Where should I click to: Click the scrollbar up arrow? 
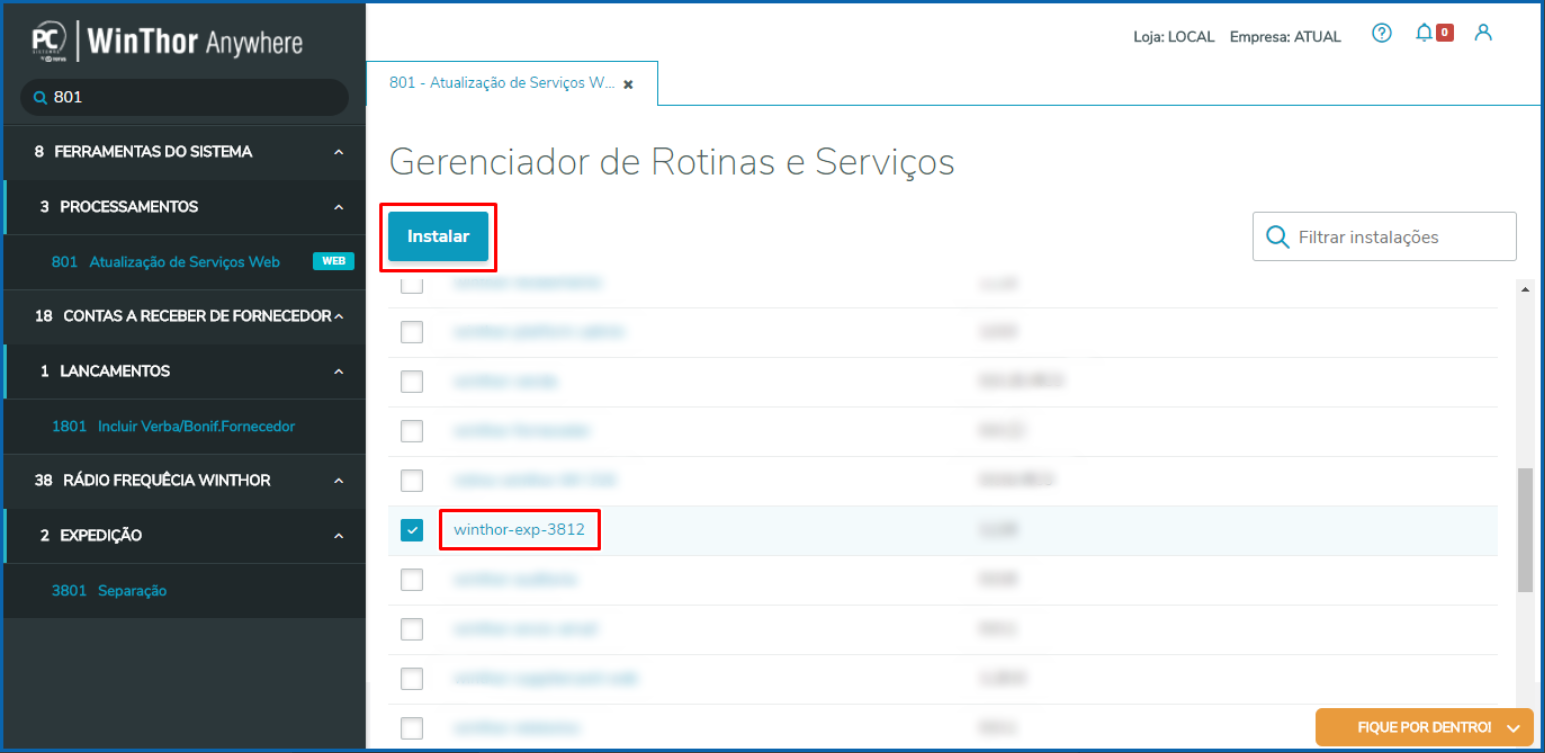click(x=1525, y=289)
